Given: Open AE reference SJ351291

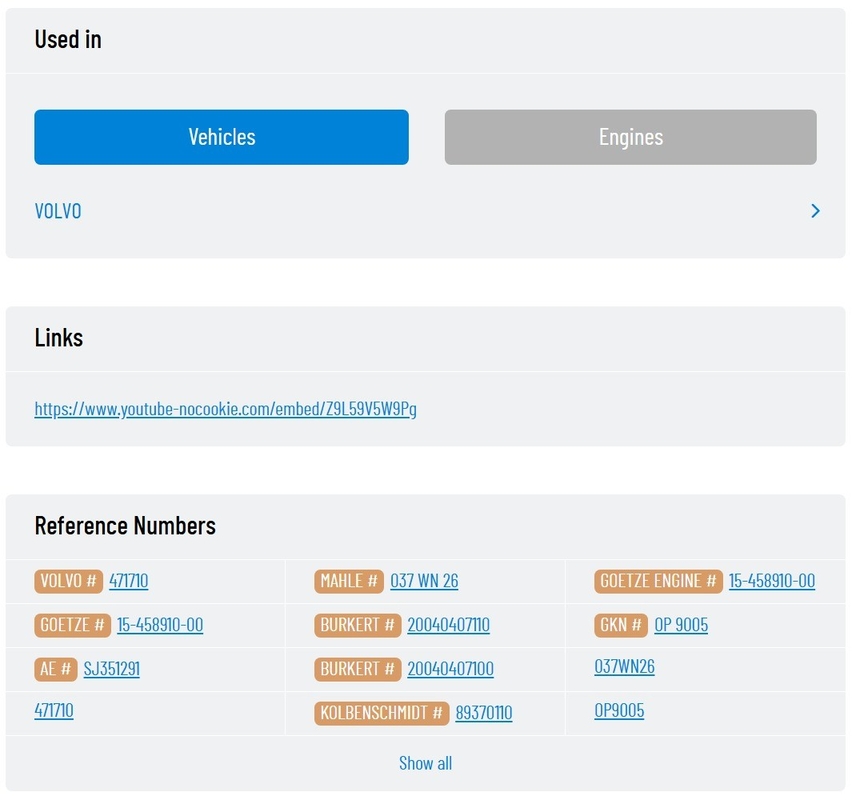Looking at the screenshot, I should point(111,669).
